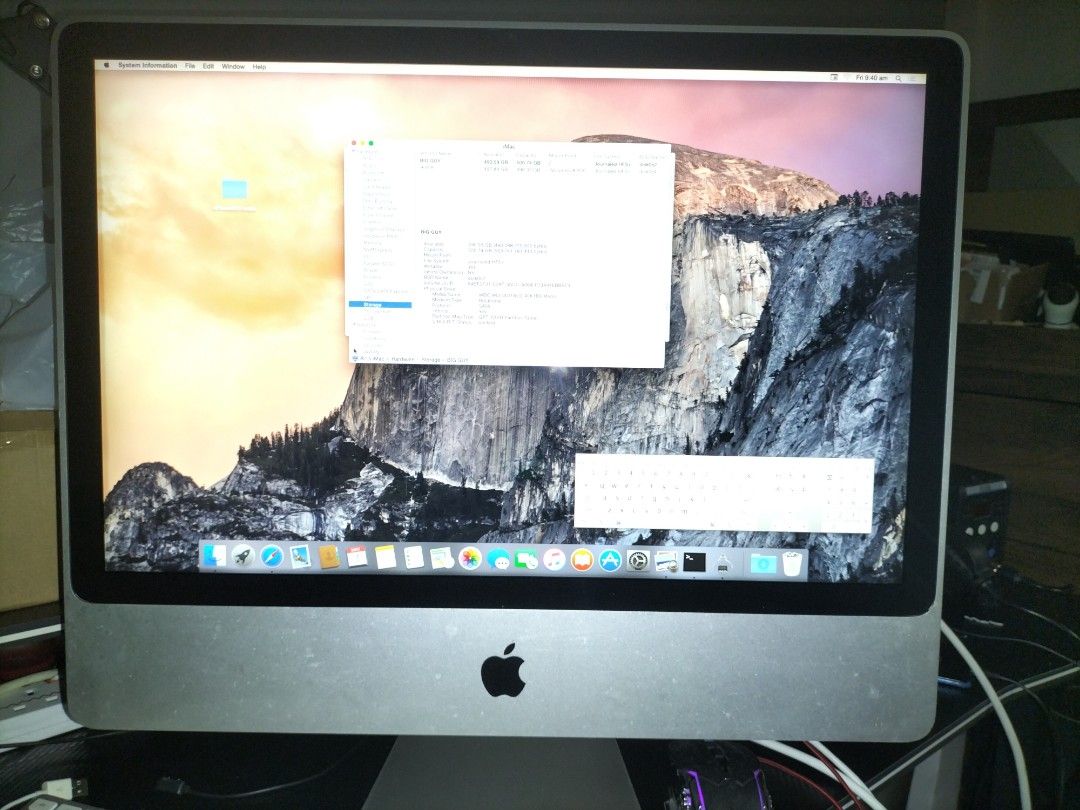Open System Information chip icon in Dock
Image resolution: width=1080 pixels, height=810 pixels.
pos(723,563)
